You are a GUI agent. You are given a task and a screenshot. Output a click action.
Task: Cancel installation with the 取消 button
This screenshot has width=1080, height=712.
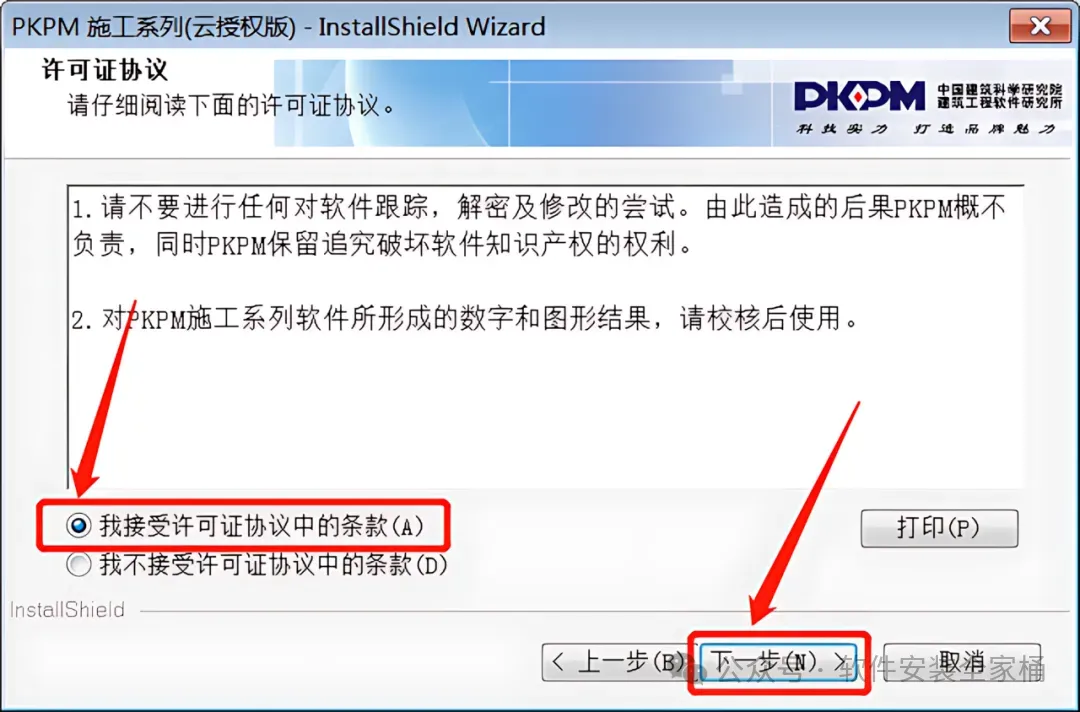(962, 662)
